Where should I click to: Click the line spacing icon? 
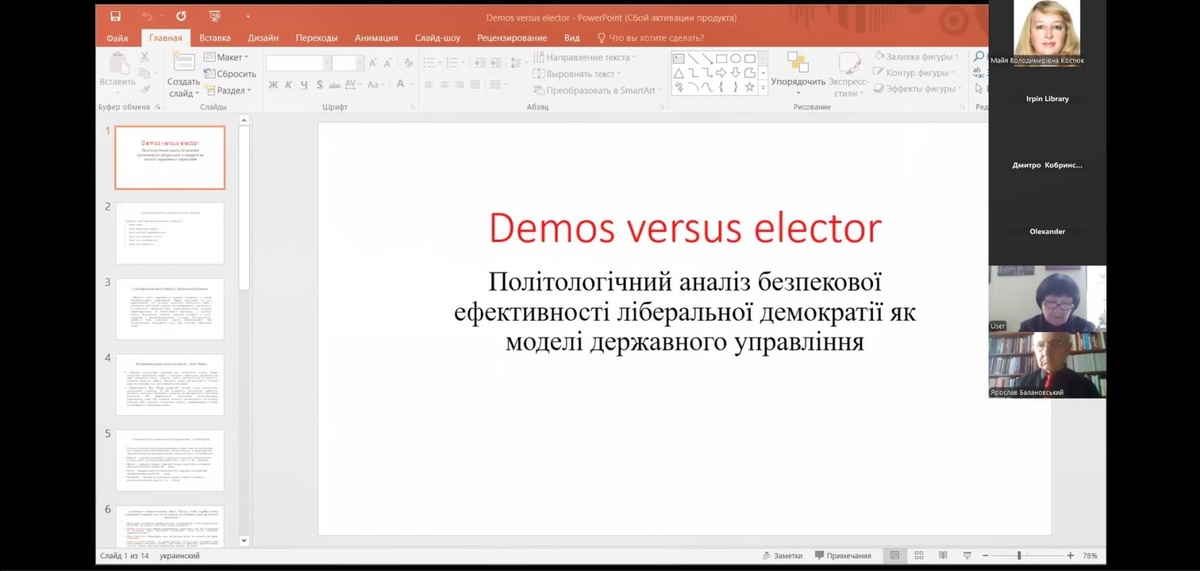(x=517, y=62)
